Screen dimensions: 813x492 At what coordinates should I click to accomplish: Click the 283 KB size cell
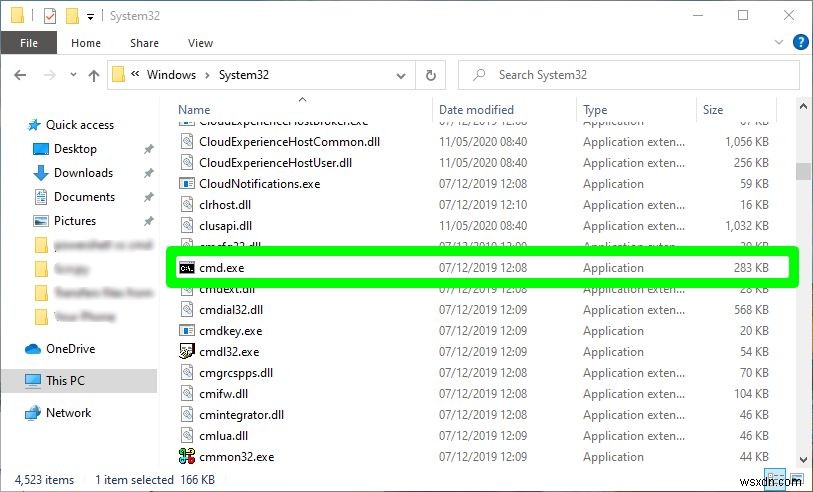coord(751,268)
